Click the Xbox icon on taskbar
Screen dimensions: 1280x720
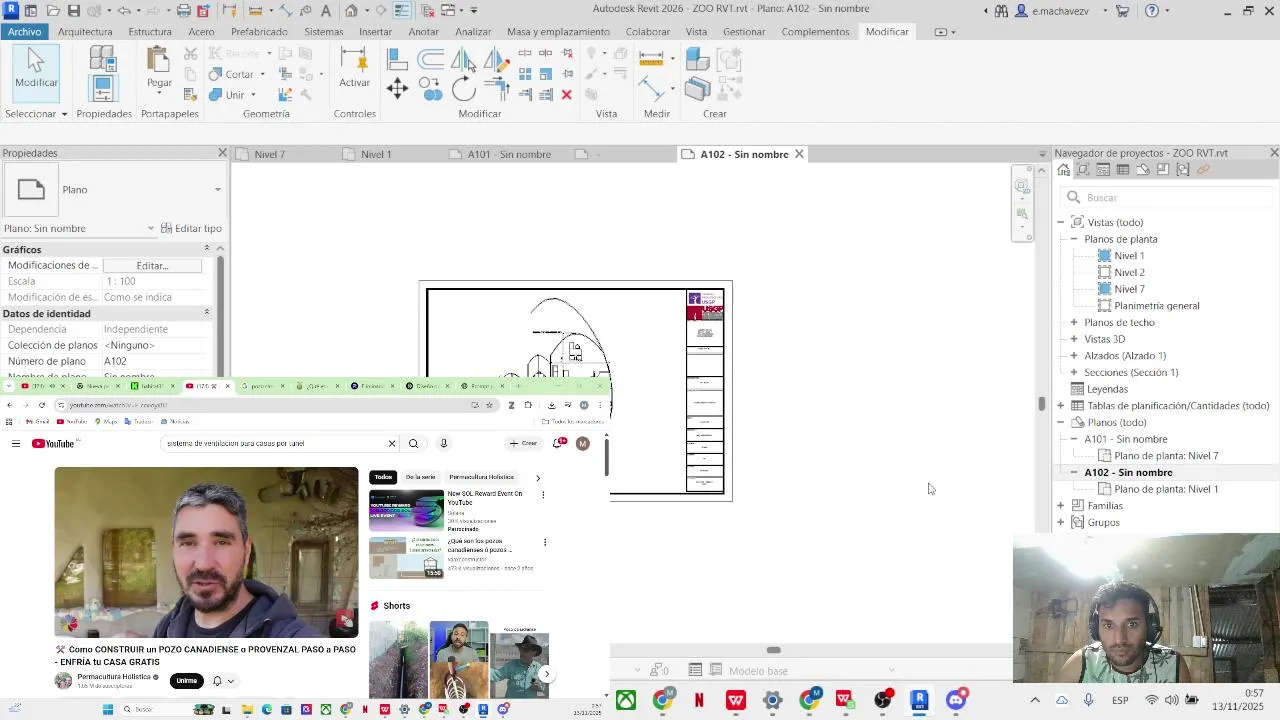[625, 700]
